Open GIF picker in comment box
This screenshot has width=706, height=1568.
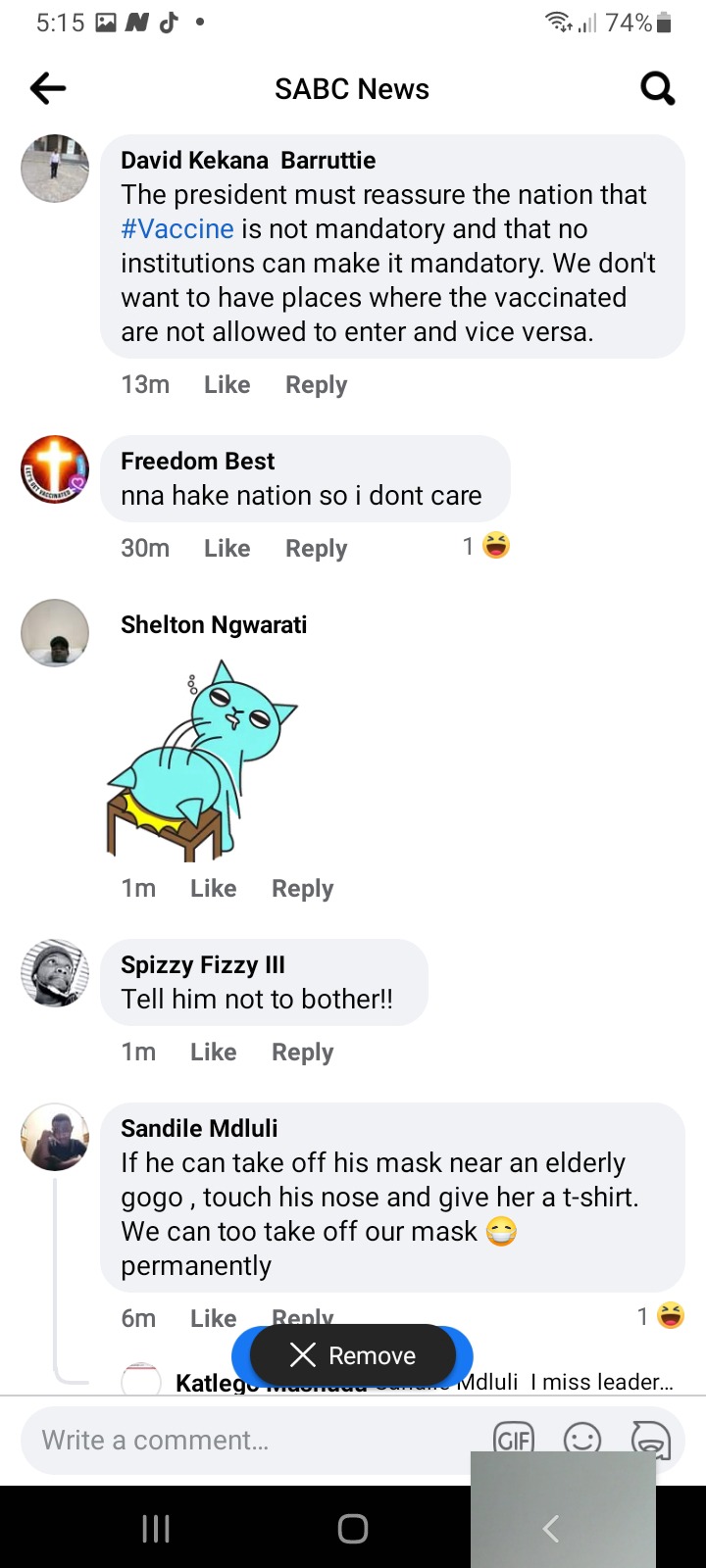tap(514, 1439)
